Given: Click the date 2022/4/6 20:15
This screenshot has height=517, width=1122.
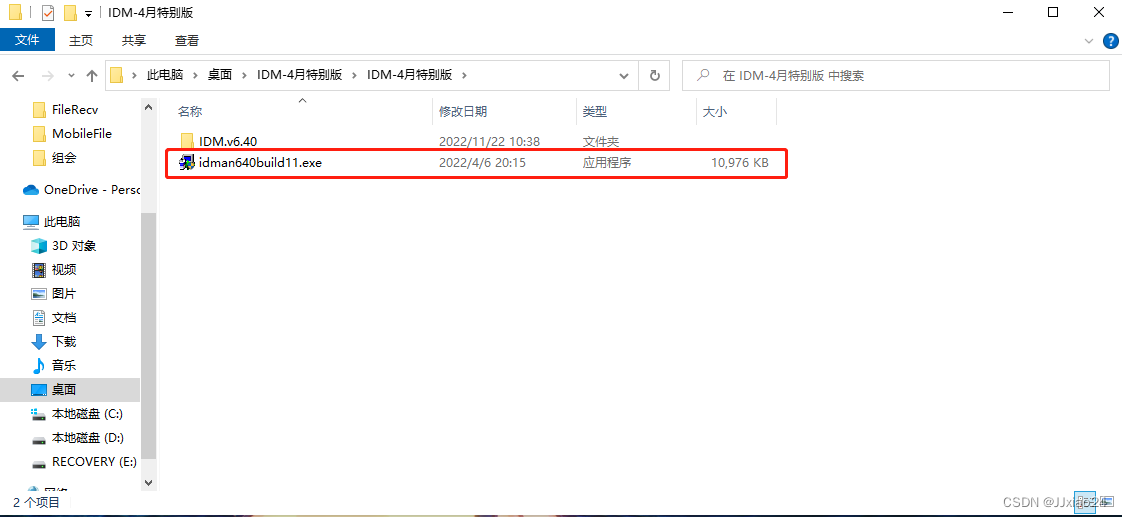Looking at the screenshot, I should [x=482, y=163].
